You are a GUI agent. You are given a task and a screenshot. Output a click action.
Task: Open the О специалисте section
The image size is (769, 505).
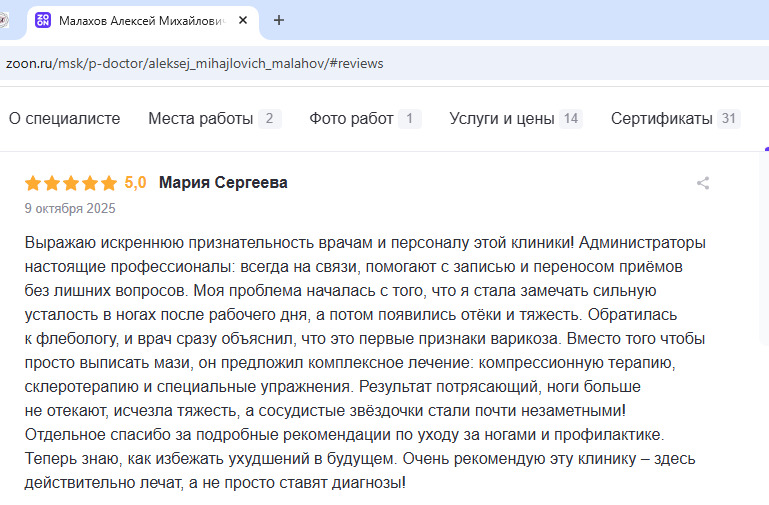(x=64, y=118)
